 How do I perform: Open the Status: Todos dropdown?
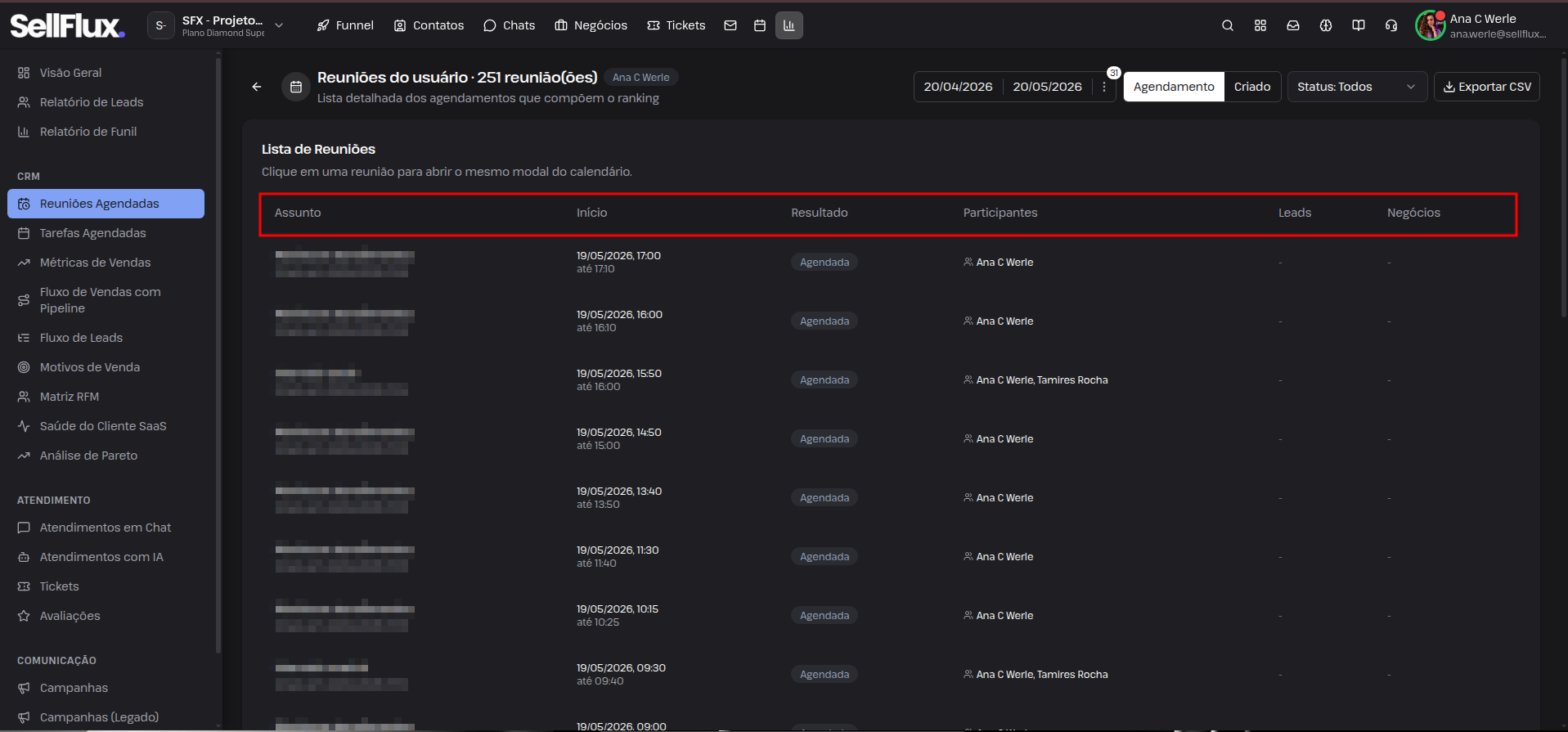click(x=1357, y=87)
